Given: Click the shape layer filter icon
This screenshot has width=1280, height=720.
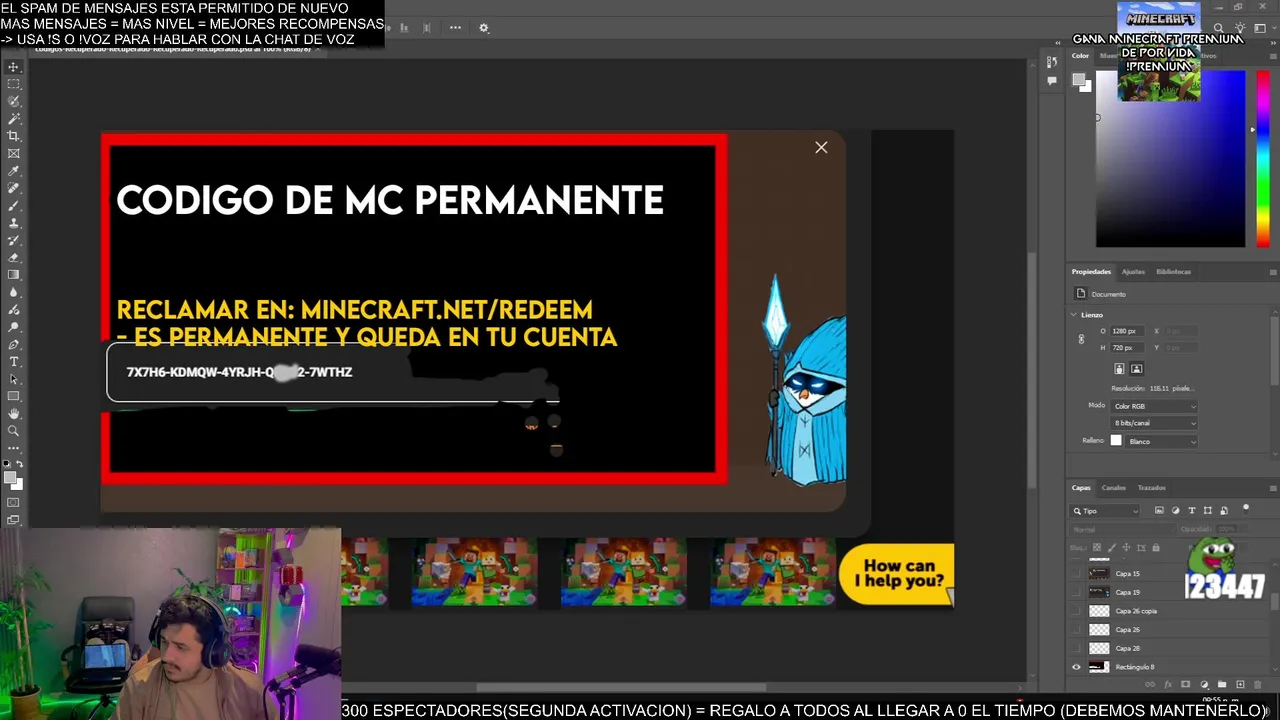Looking at the screenshot, I should 1208,510.
